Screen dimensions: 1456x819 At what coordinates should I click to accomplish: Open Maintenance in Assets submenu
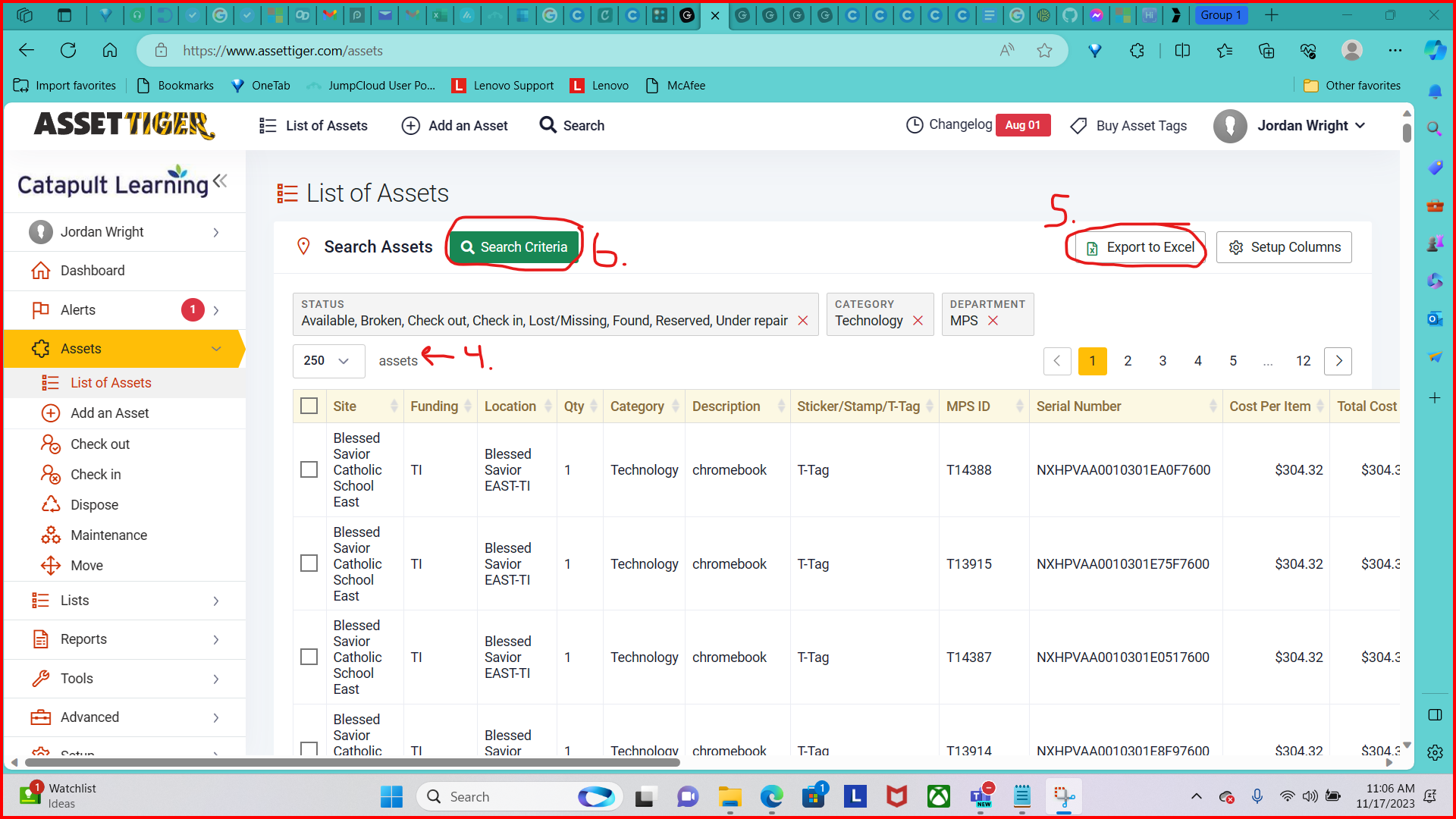[108, 535]
